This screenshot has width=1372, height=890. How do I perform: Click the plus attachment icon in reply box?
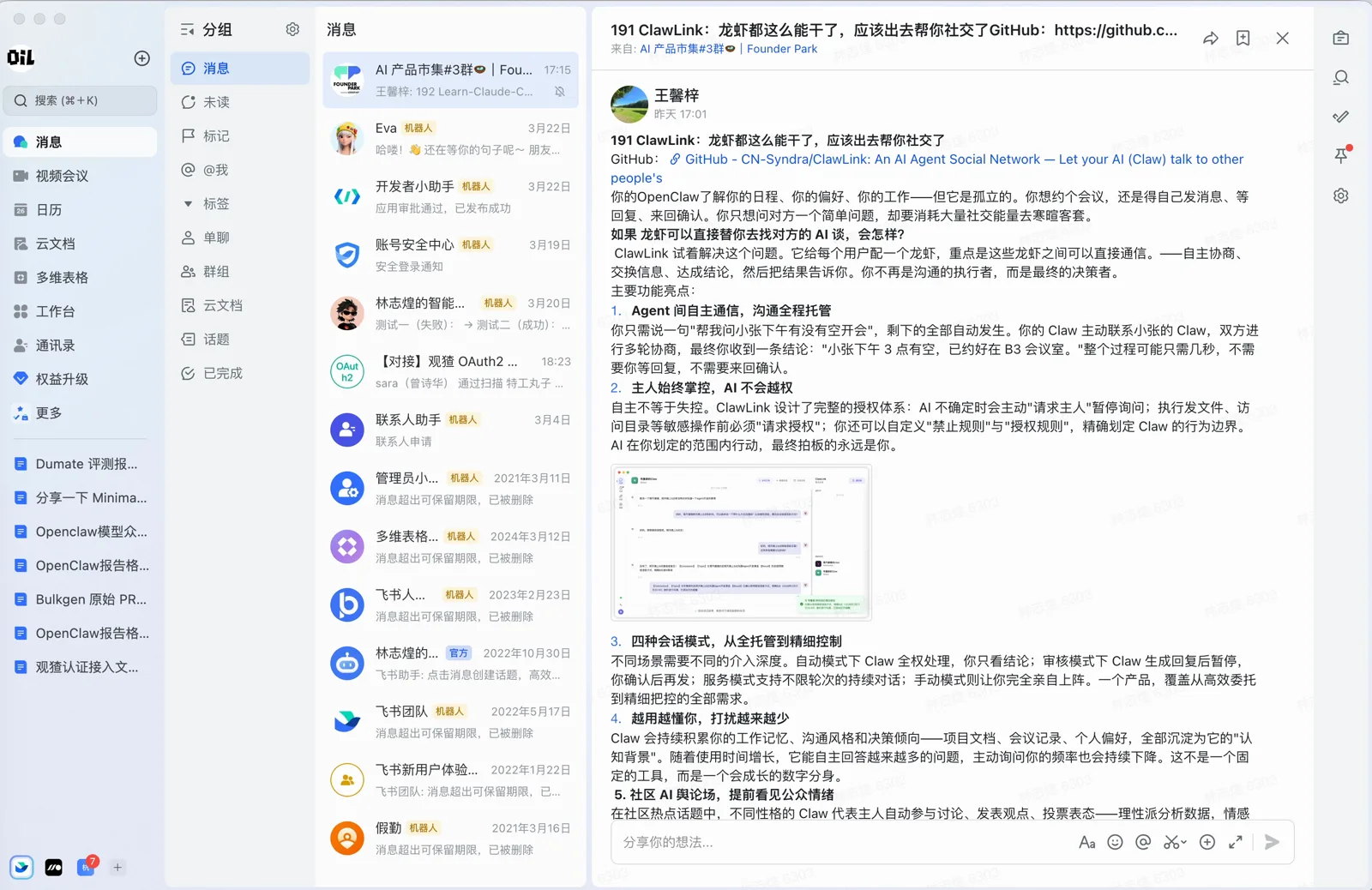[1207, 842]
